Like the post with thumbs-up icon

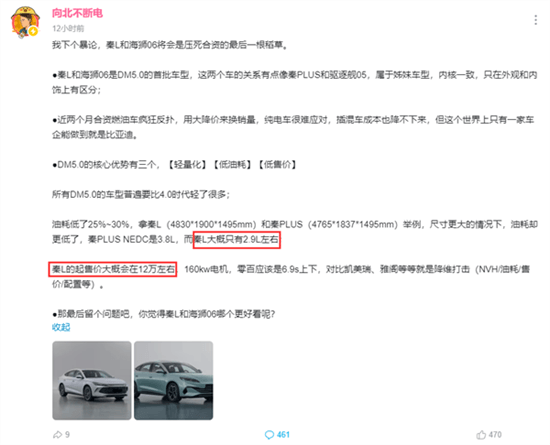[x=481, y=435]
